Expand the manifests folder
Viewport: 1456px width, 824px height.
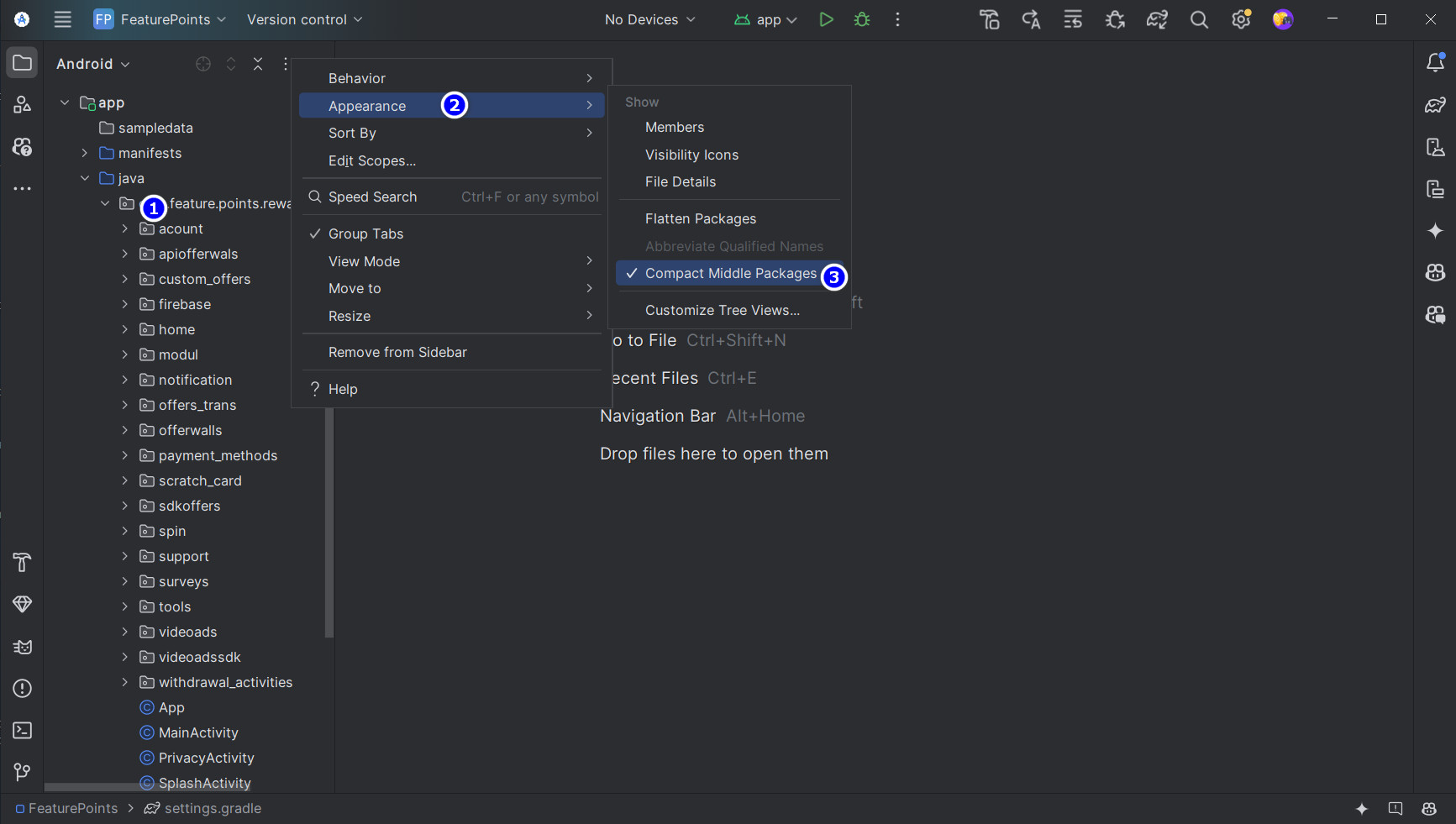click(x=85, y=153)
